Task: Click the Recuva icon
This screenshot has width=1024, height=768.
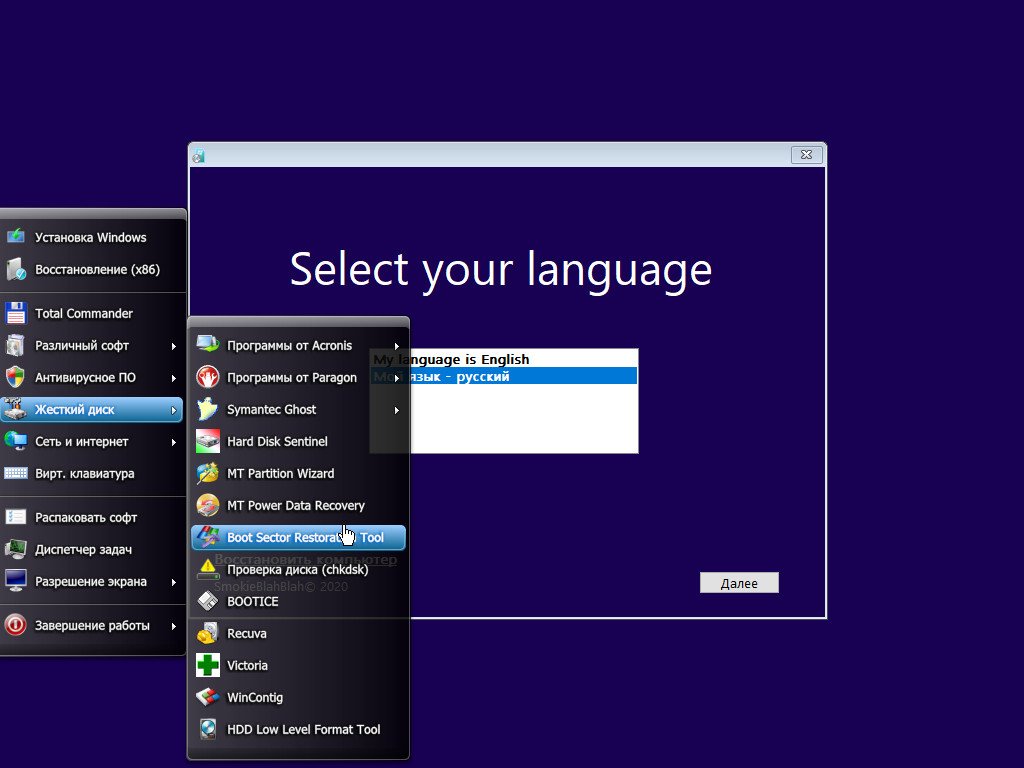Action: (208, 633)
